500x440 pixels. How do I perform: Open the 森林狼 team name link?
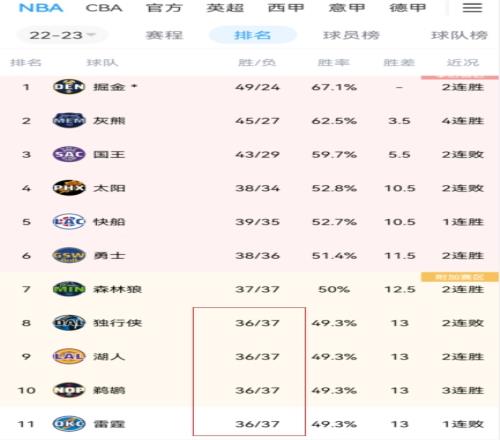[118, 289]
